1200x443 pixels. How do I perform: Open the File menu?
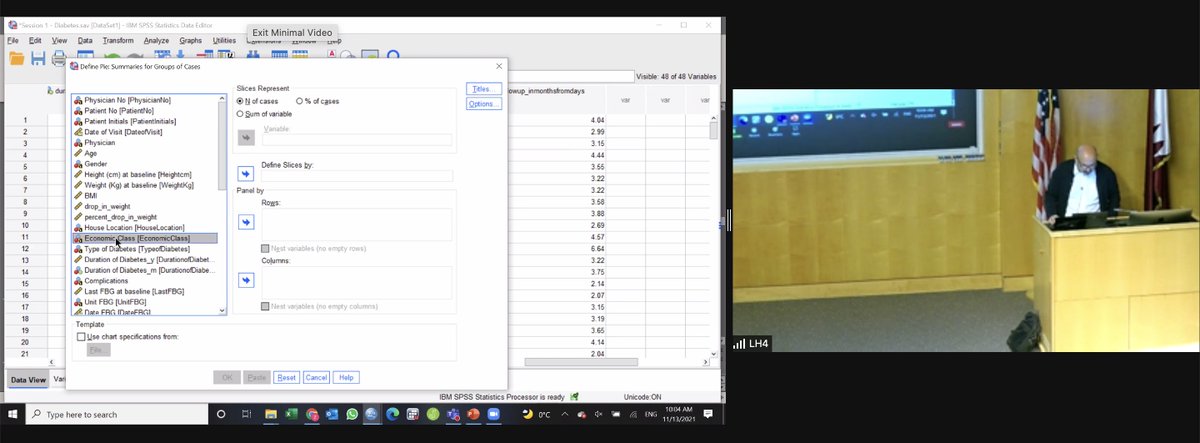[14, 40]
